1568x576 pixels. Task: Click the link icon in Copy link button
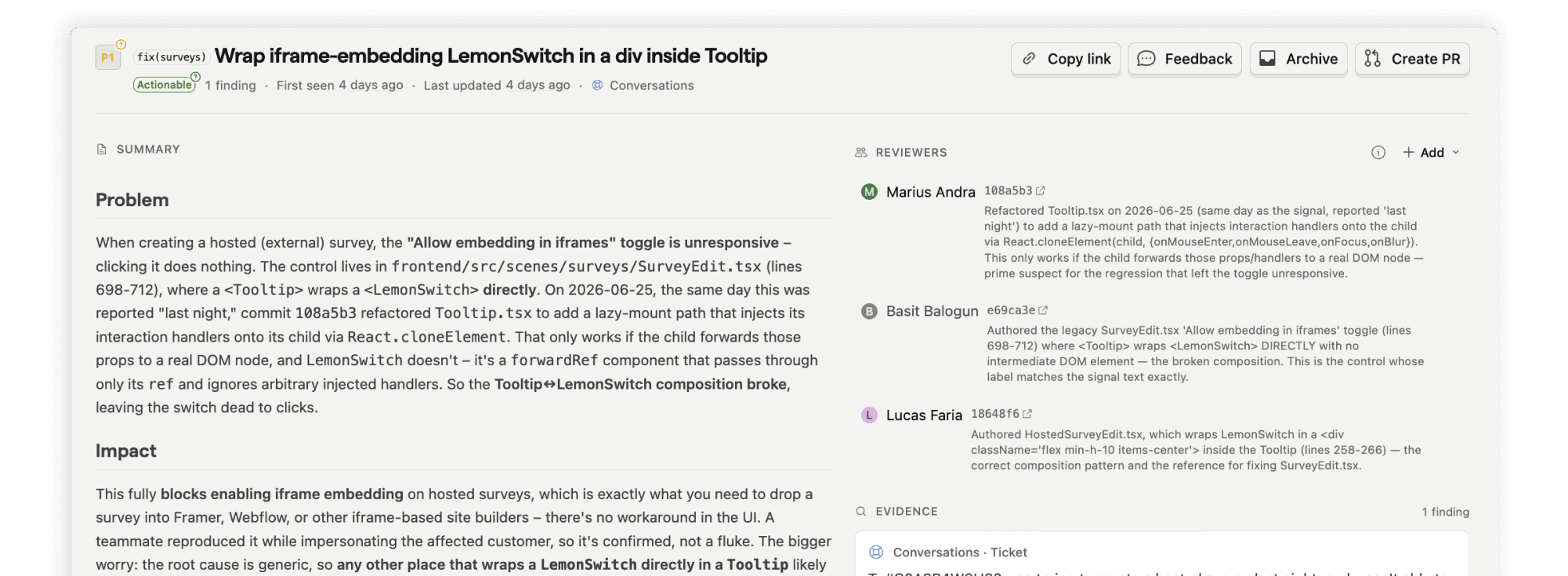tap(1030, 59)
